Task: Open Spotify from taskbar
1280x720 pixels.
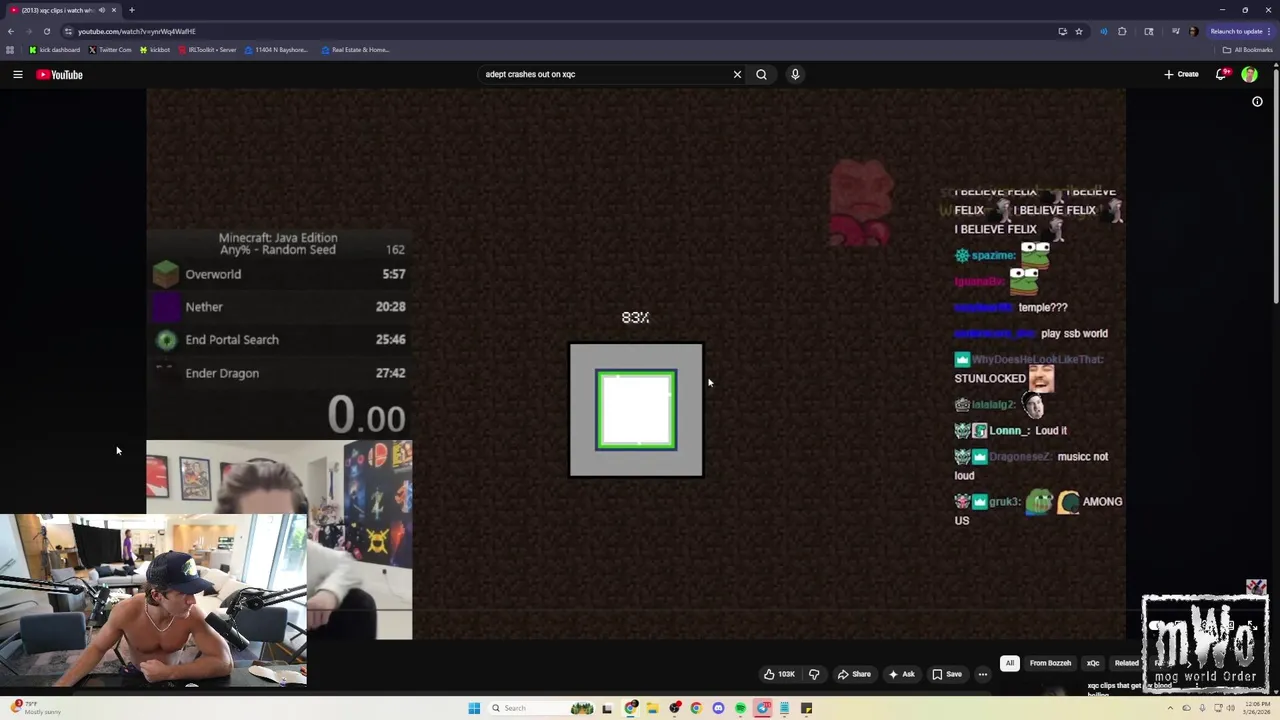Action: pos(740,708)
